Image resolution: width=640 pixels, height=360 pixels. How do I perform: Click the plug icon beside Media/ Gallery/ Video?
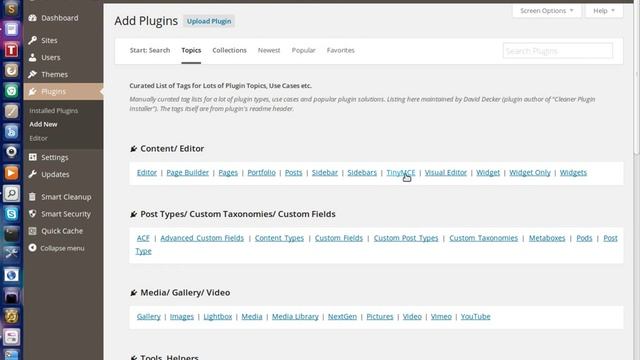(133, 293)
